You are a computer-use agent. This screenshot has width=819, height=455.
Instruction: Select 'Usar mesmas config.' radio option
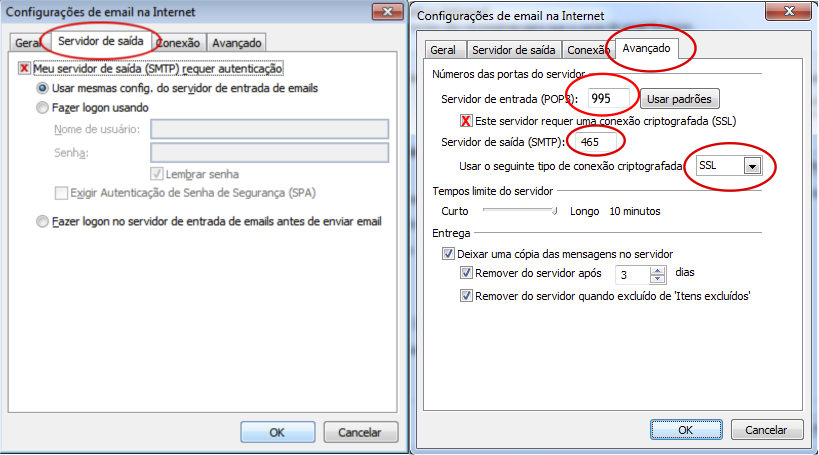click(x=42, y=88)
